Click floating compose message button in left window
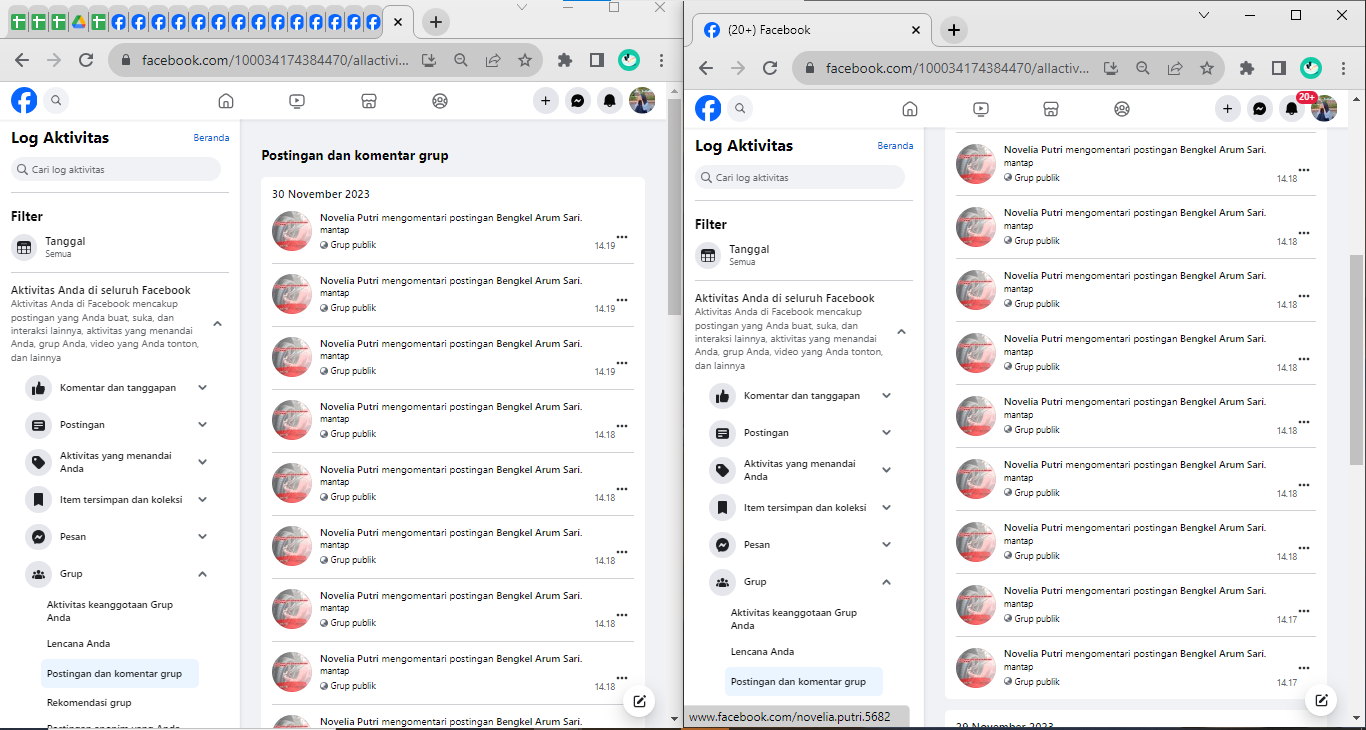This screenshot has width=1366, height=730. click(640, 701)
